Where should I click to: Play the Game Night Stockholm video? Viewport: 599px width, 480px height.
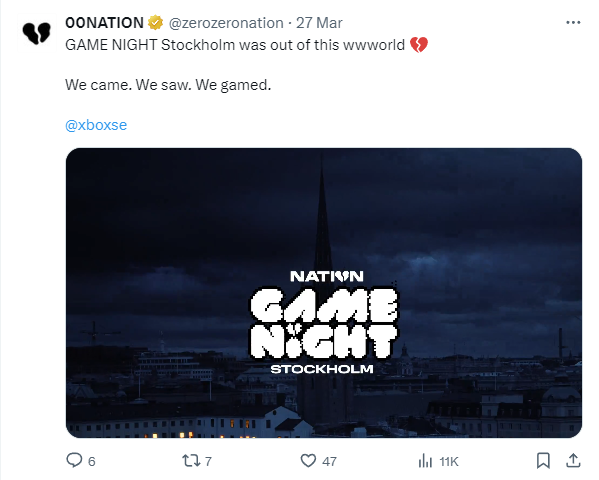click(324, 293)
